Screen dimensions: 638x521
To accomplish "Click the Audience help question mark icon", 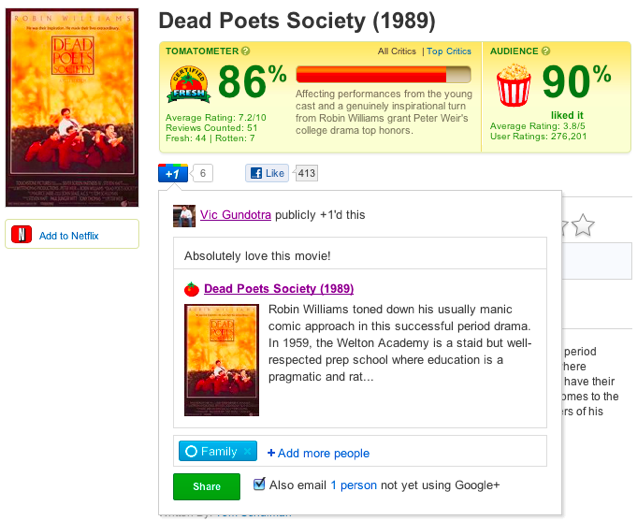I will (x=547, y=51).
